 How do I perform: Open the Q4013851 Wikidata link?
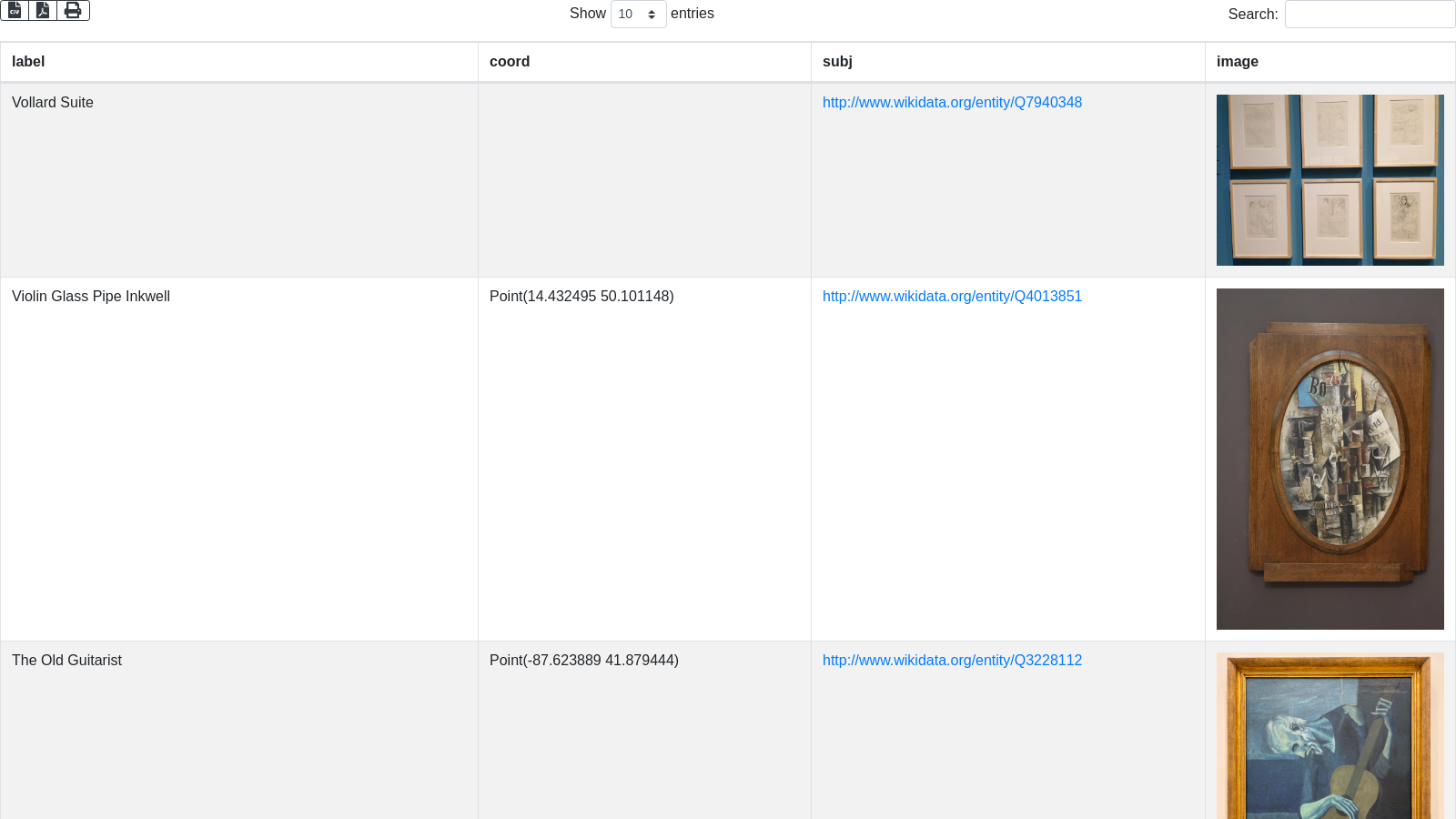(x=952, y=297)
